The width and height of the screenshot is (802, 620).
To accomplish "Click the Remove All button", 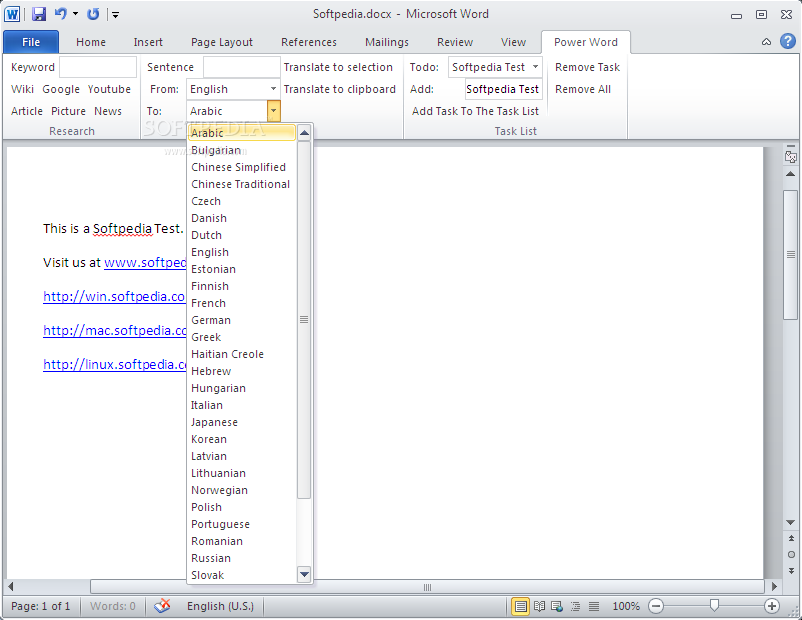I will [583, 89].
